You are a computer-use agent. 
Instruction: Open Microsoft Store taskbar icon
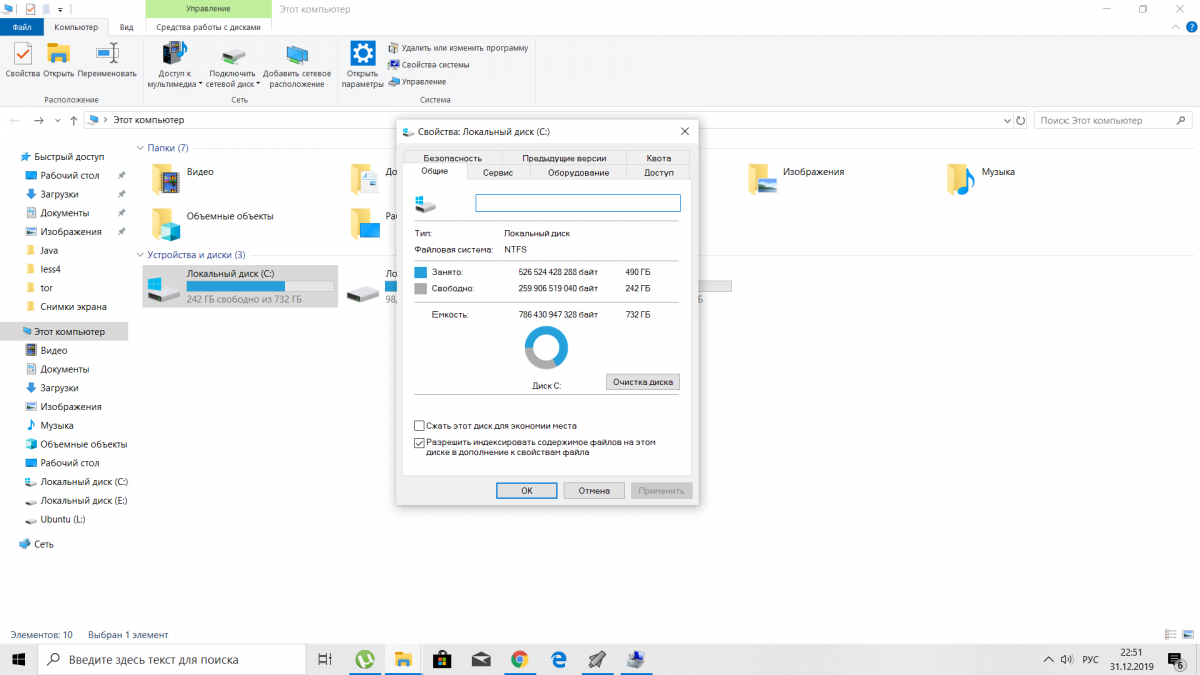click(x=442, y=659)
